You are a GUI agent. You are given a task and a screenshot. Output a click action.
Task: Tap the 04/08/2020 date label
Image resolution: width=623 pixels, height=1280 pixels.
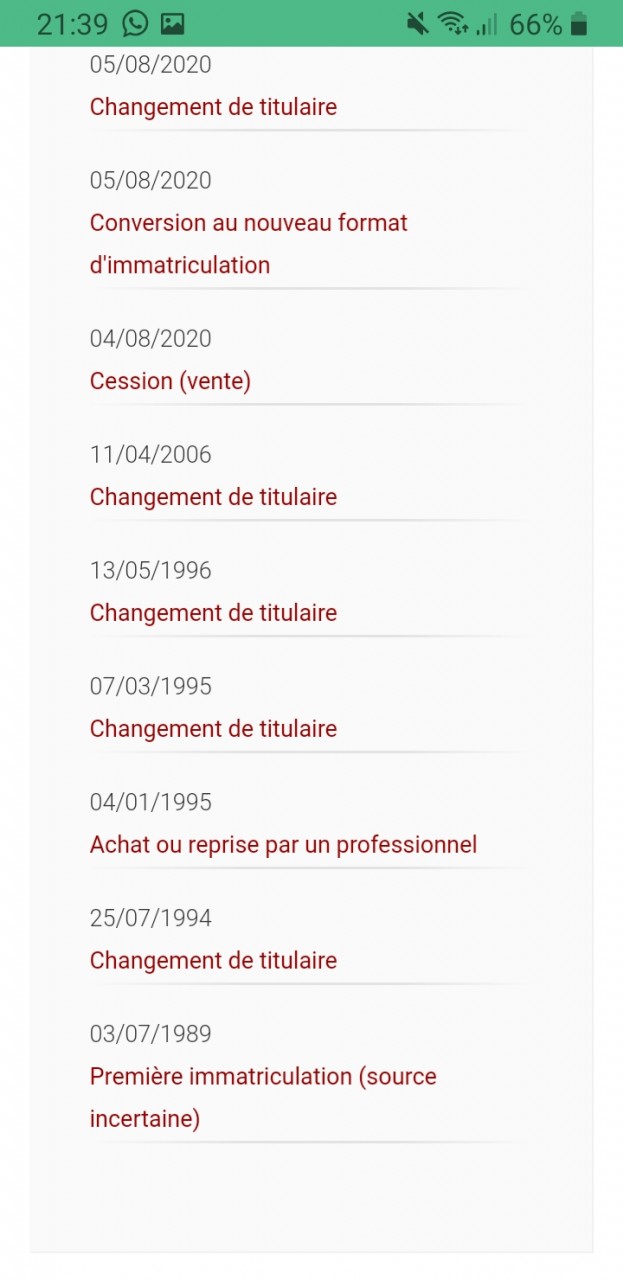pyautogui.click(x=151, y=339)
